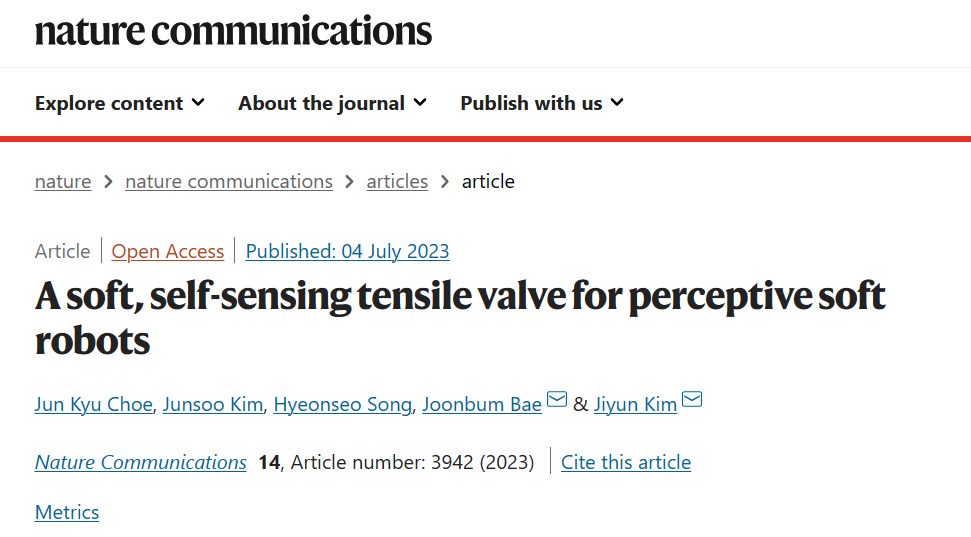Open the About the journal menu
This screenshot has width=971, height=537.
click(x=333, y=103)
